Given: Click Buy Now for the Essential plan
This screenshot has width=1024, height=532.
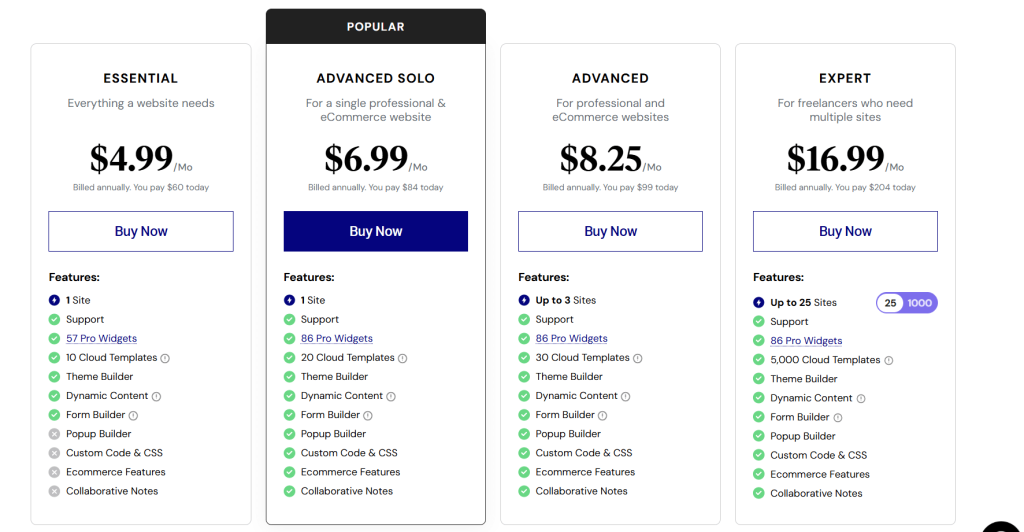Looking at the screenshot, I should point(141,231).
